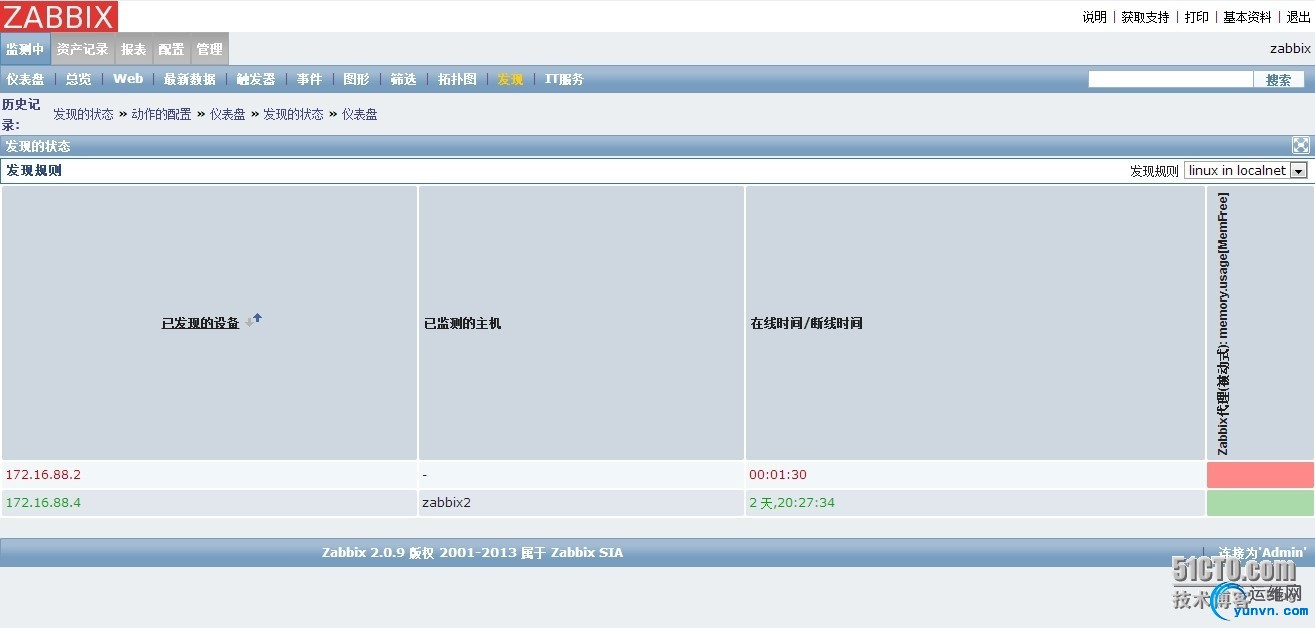Click the 说明 help link
This screenshot has height=628, width=1315.
click(1094, 17)
